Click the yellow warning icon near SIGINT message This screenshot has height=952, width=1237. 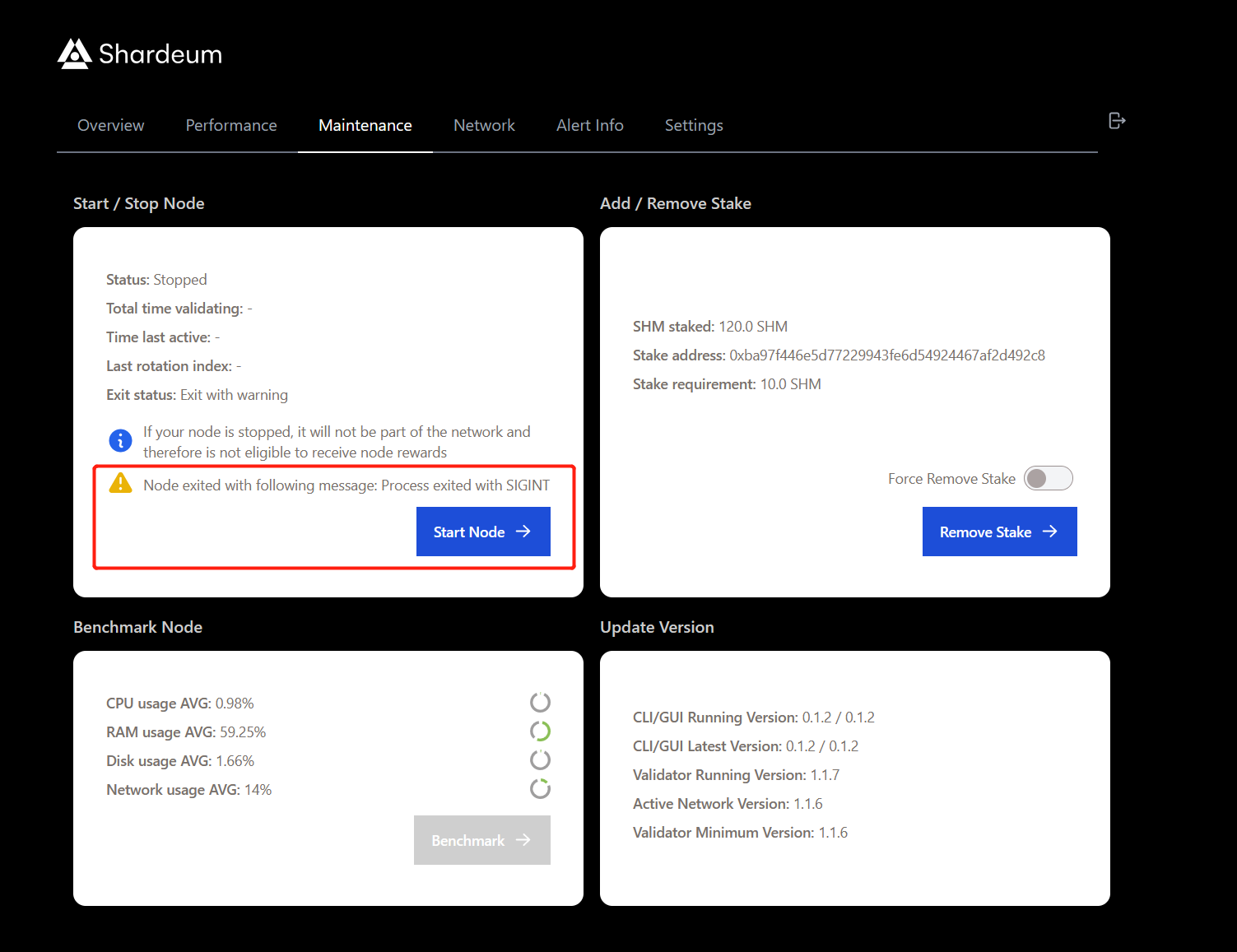[x=120, y=484]
